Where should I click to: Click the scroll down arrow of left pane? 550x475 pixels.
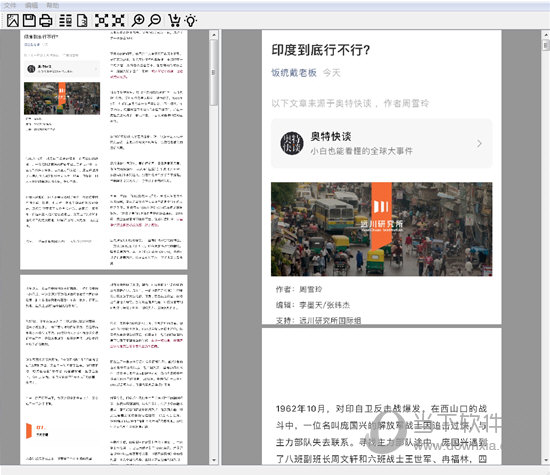click(214, 460)
